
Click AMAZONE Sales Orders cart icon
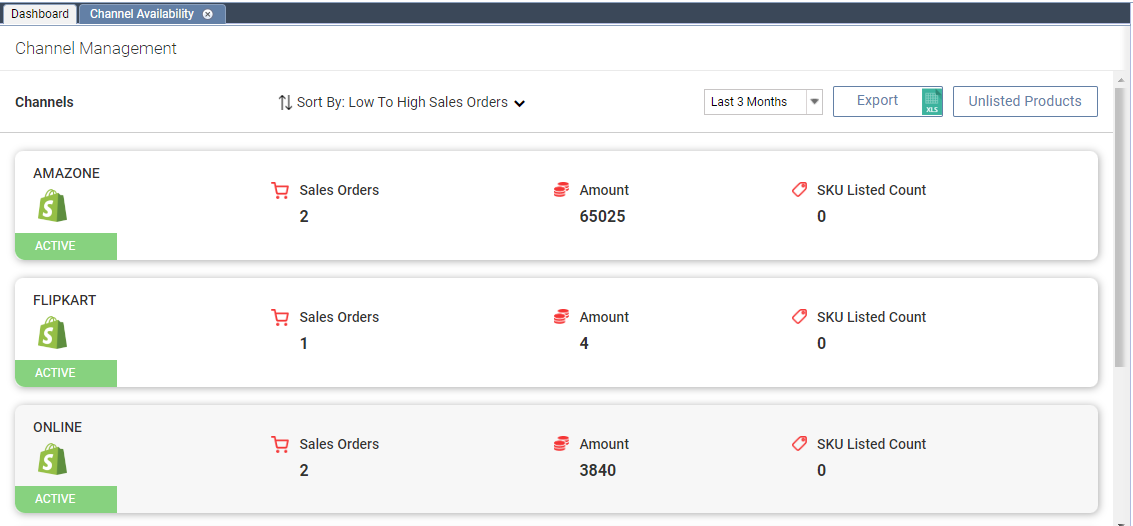pyautogui.click(x=280, y=190)
